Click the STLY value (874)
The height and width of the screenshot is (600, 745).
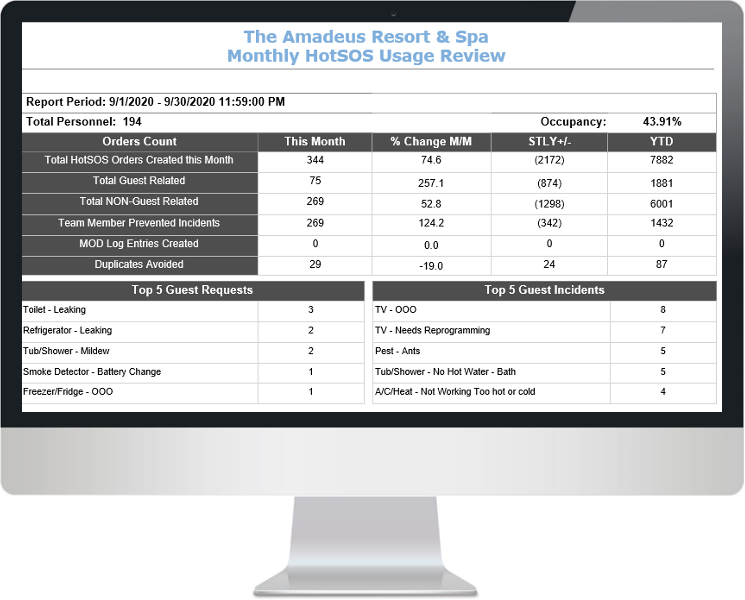point(549,183)
